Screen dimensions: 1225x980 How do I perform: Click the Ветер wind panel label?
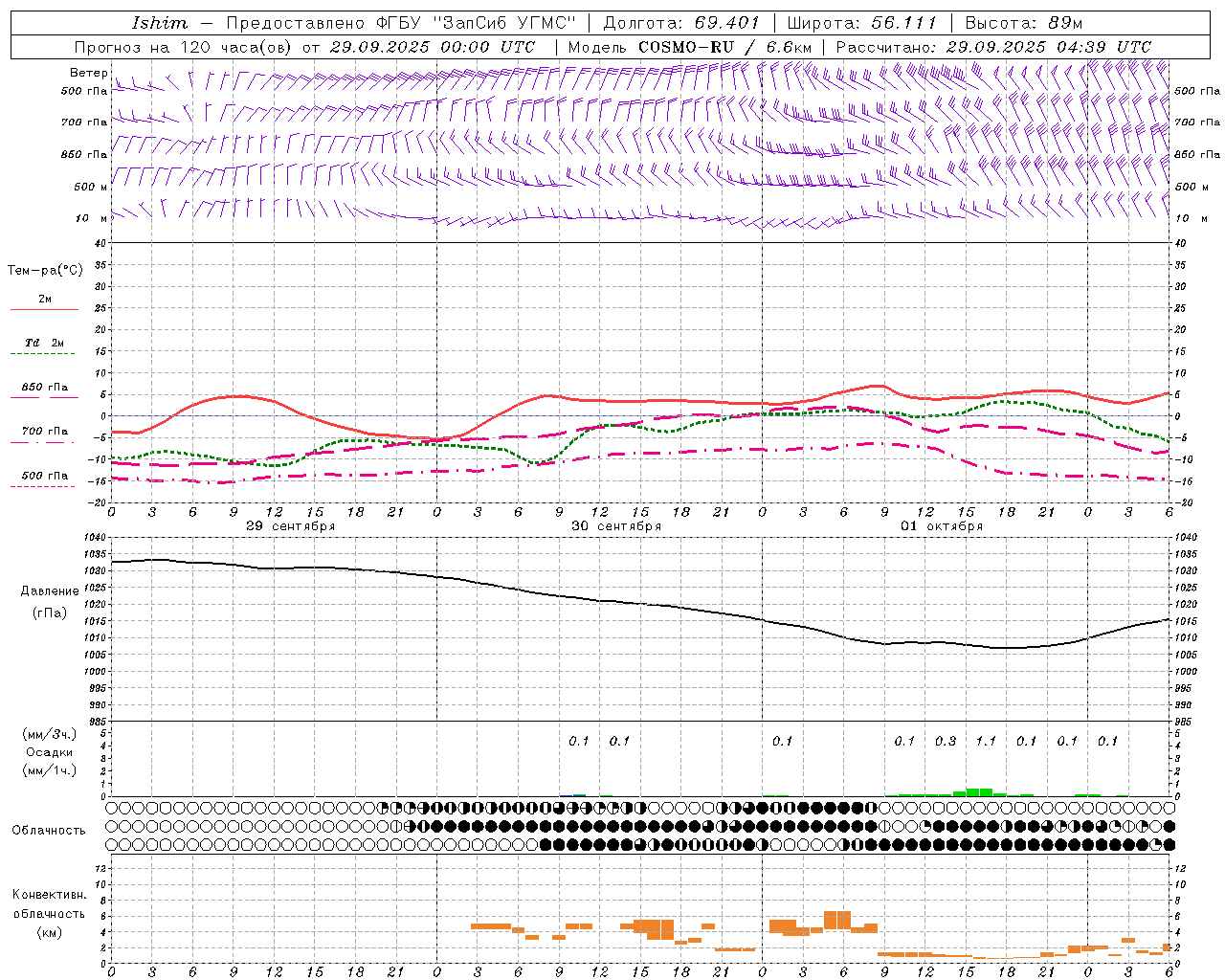tap(88, 73)
